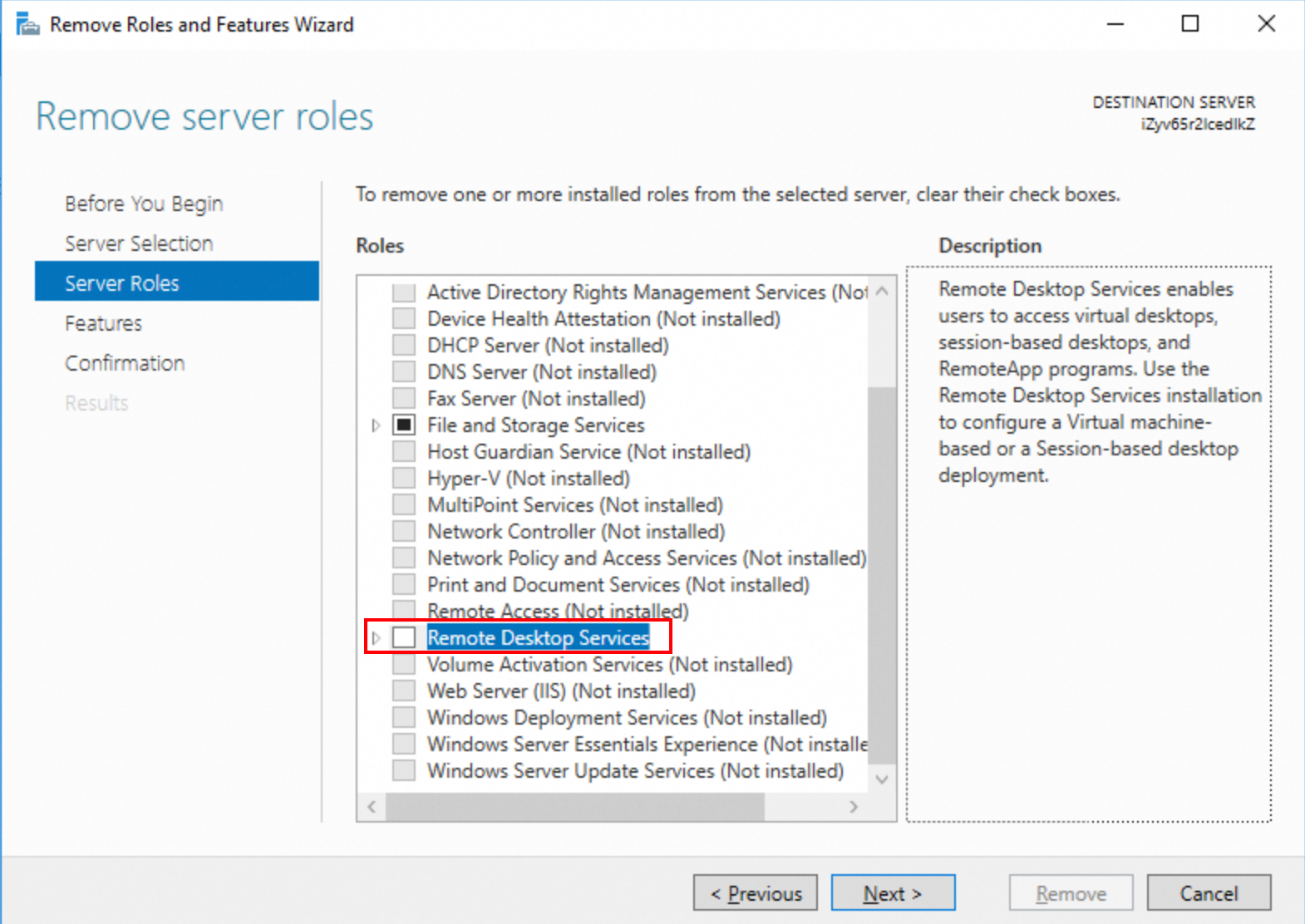Clear the File and Storage Services checkbox
The image size is (1305, 924).
404,425
